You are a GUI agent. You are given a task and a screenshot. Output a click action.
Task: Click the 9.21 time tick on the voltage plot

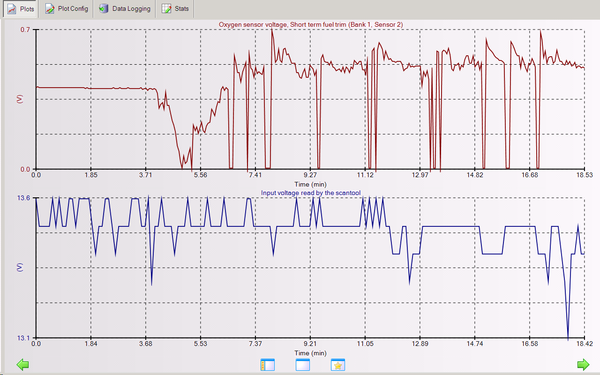310,344
